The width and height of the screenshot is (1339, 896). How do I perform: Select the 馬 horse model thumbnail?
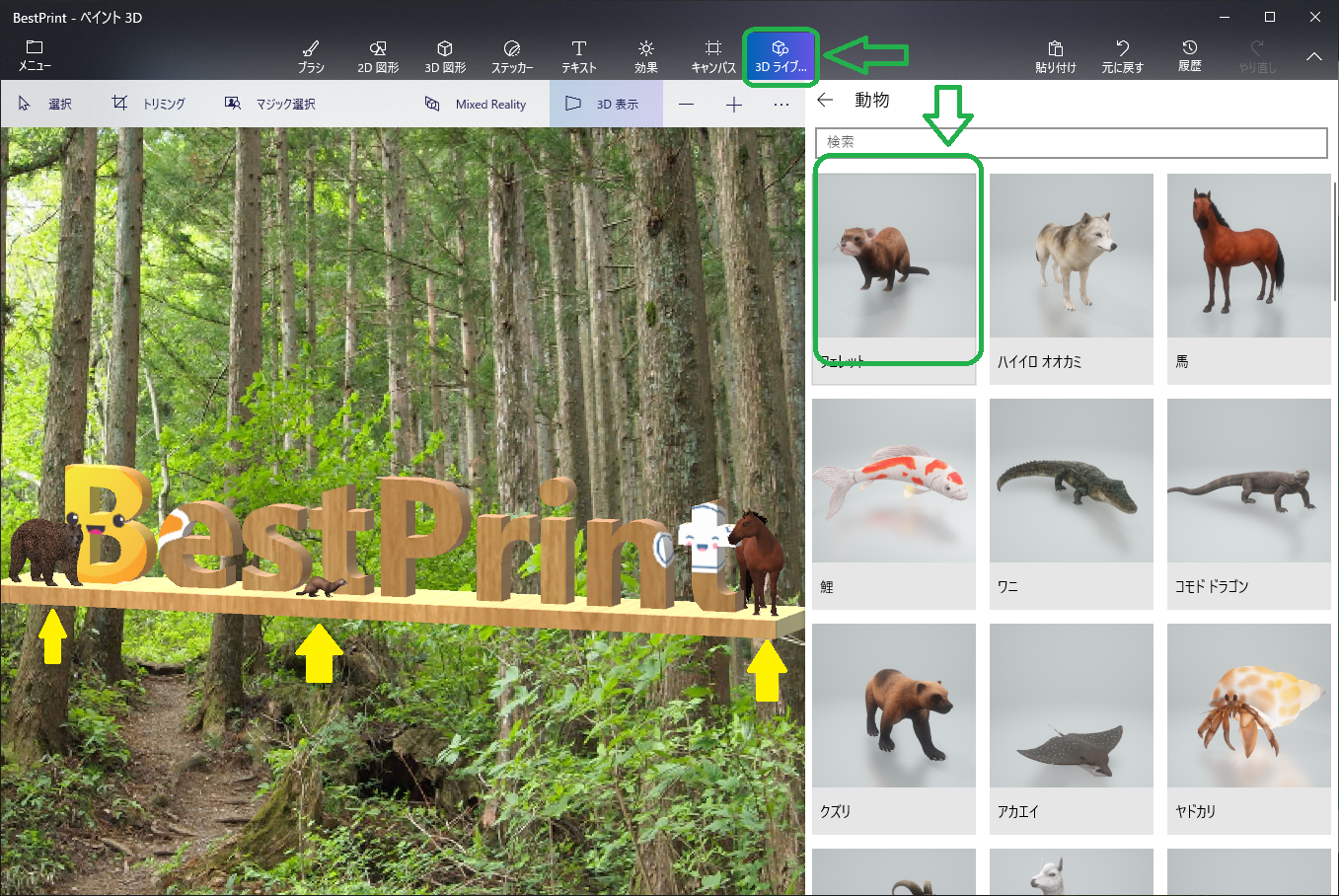1249,278
